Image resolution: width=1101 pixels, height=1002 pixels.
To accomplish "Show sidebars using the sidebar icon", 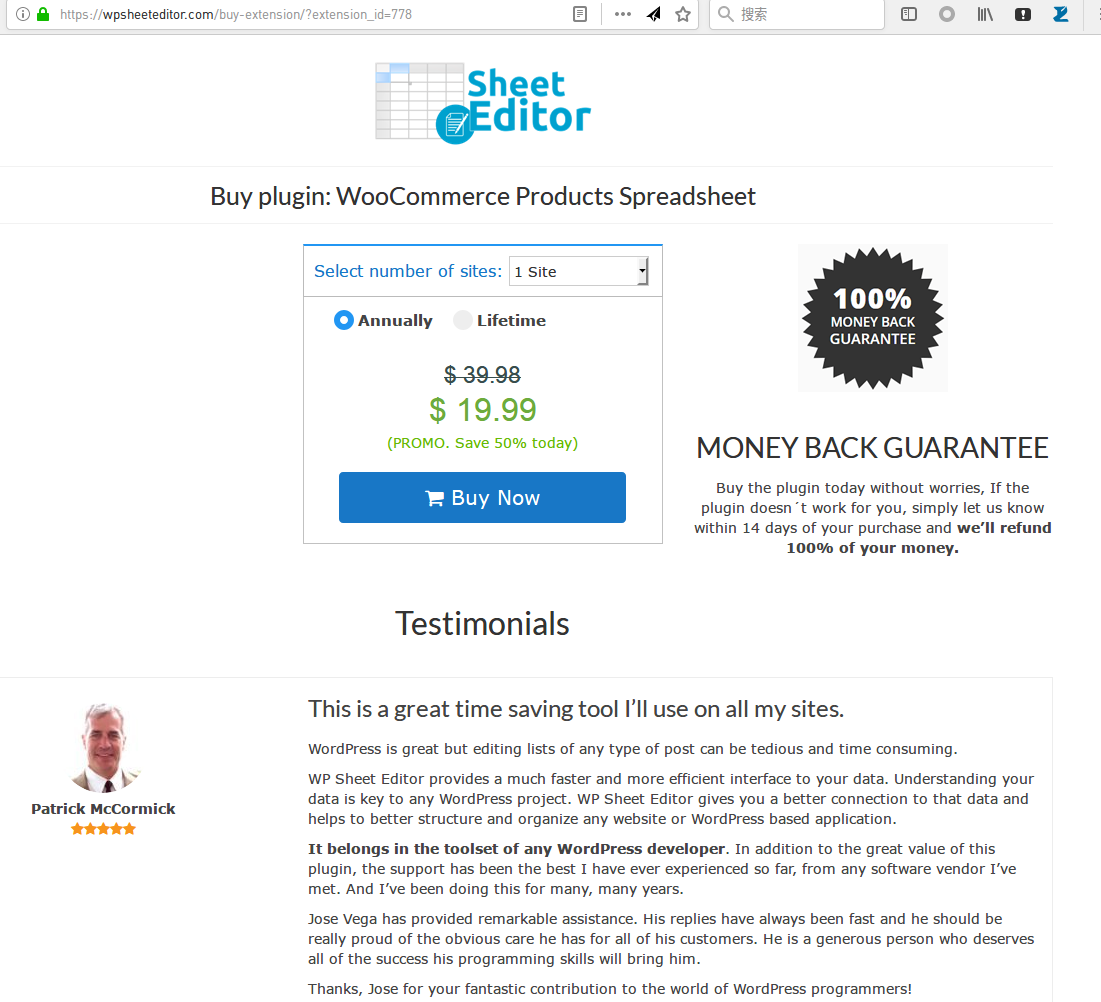I will (x=909, y=14).
